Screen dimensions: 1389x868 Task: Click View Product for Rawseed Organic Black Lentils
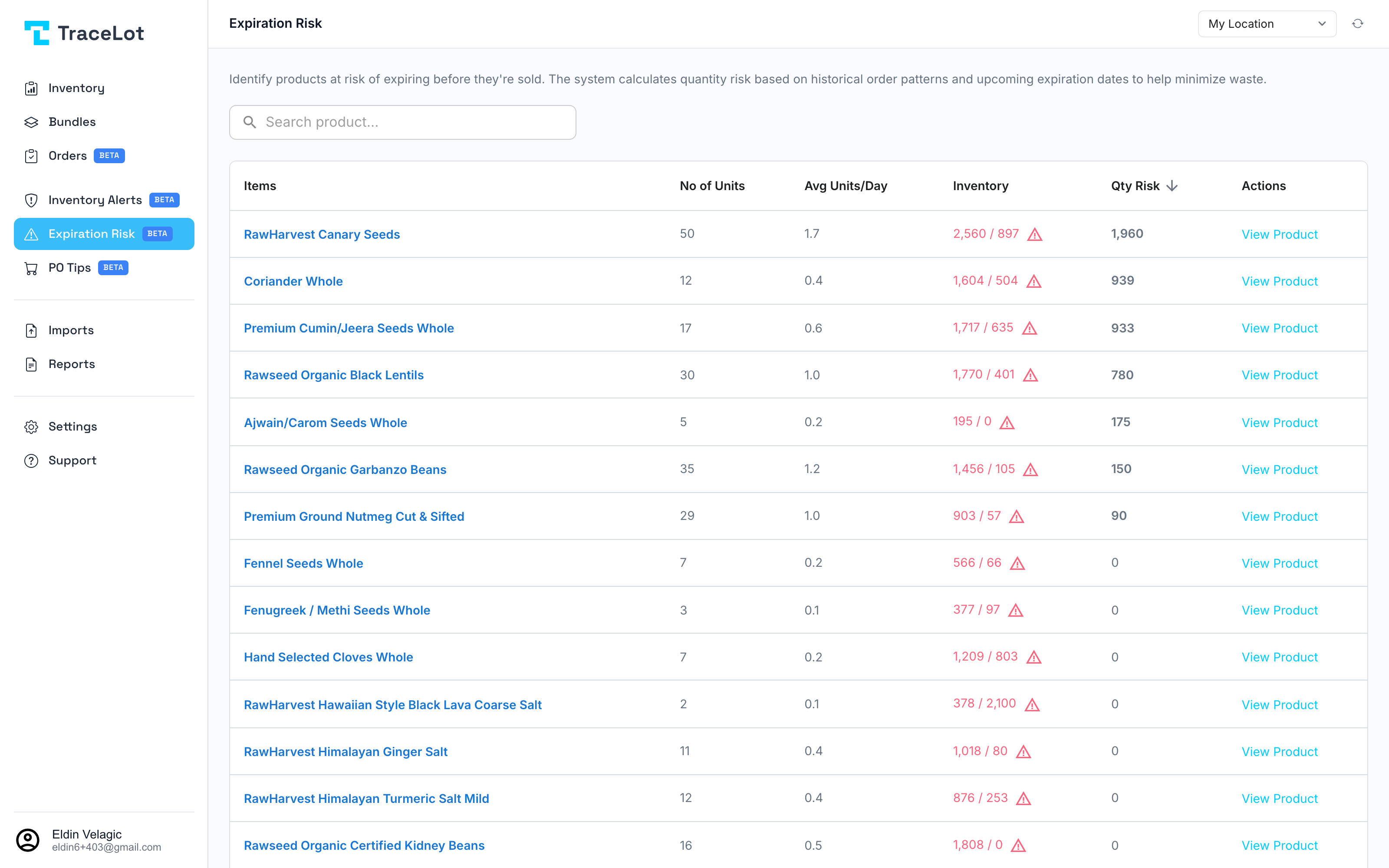[x=1279, y=375]
